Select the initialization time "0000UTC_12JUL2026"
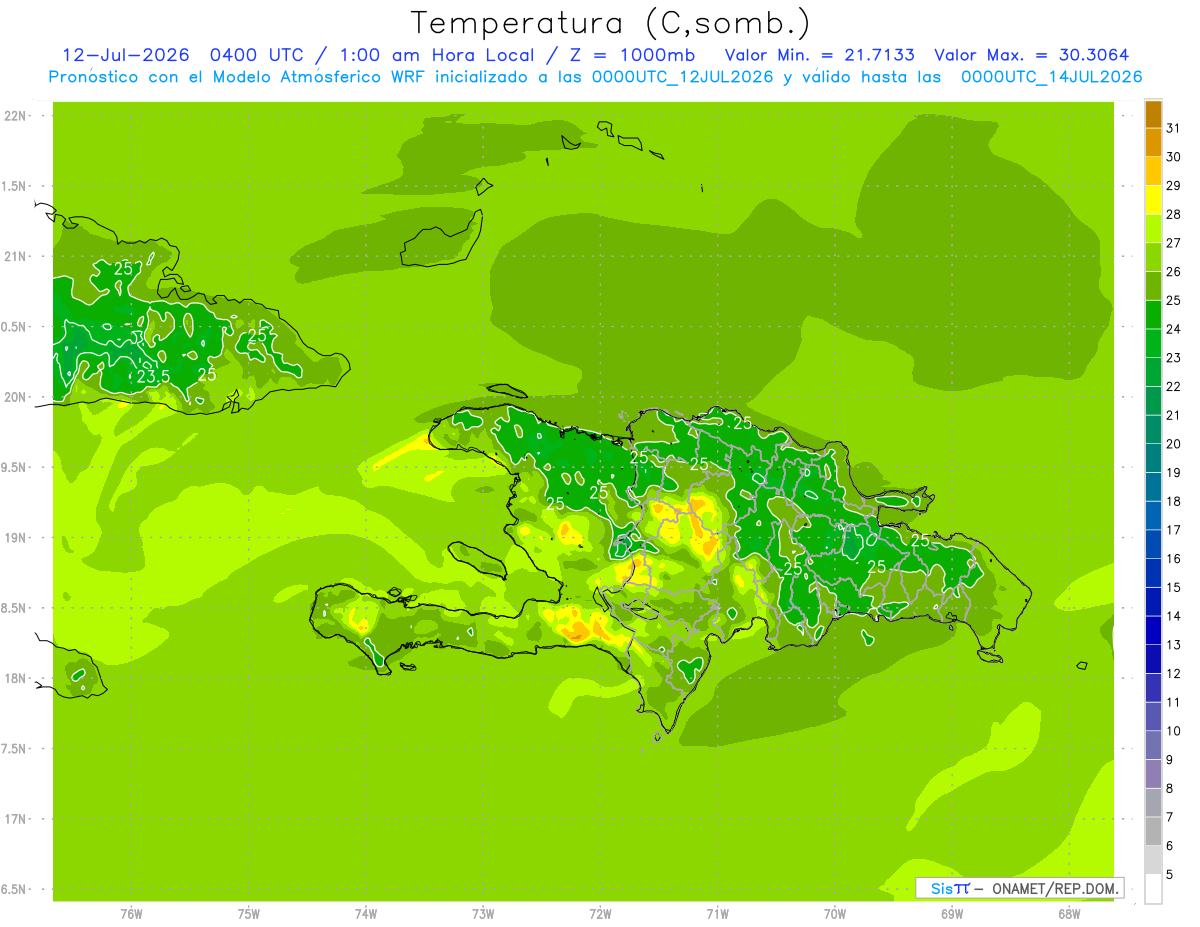This screenshot has height=927, width=1200. point(683,77)
